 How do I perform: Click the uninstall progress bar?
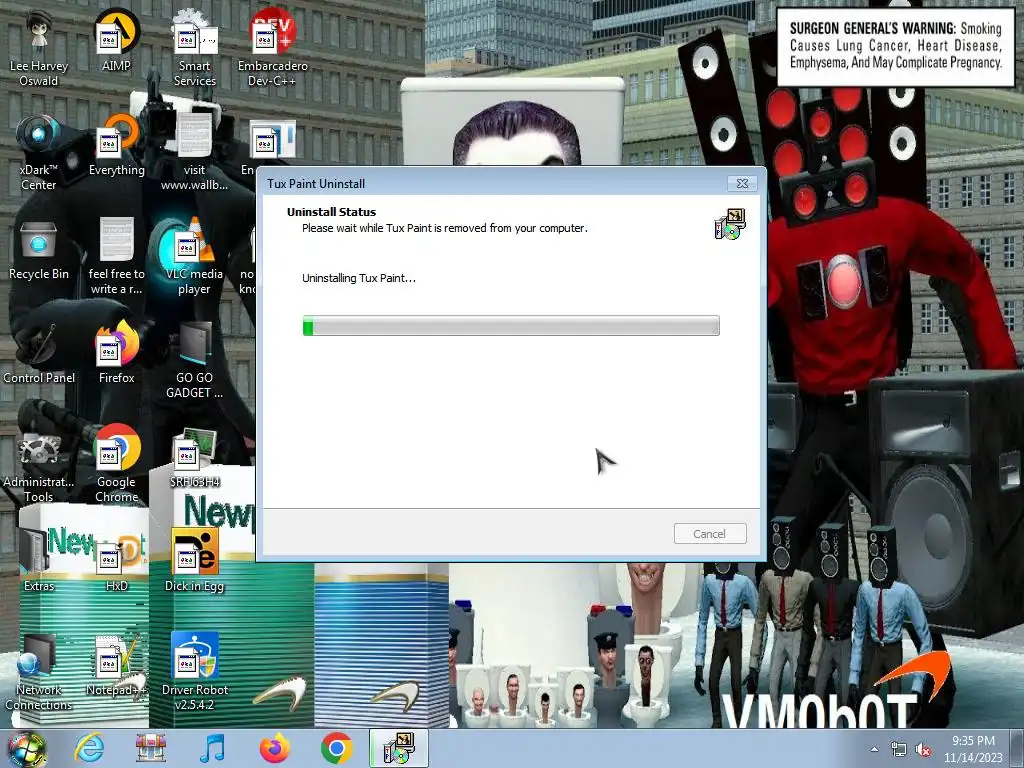pos(511,325)
